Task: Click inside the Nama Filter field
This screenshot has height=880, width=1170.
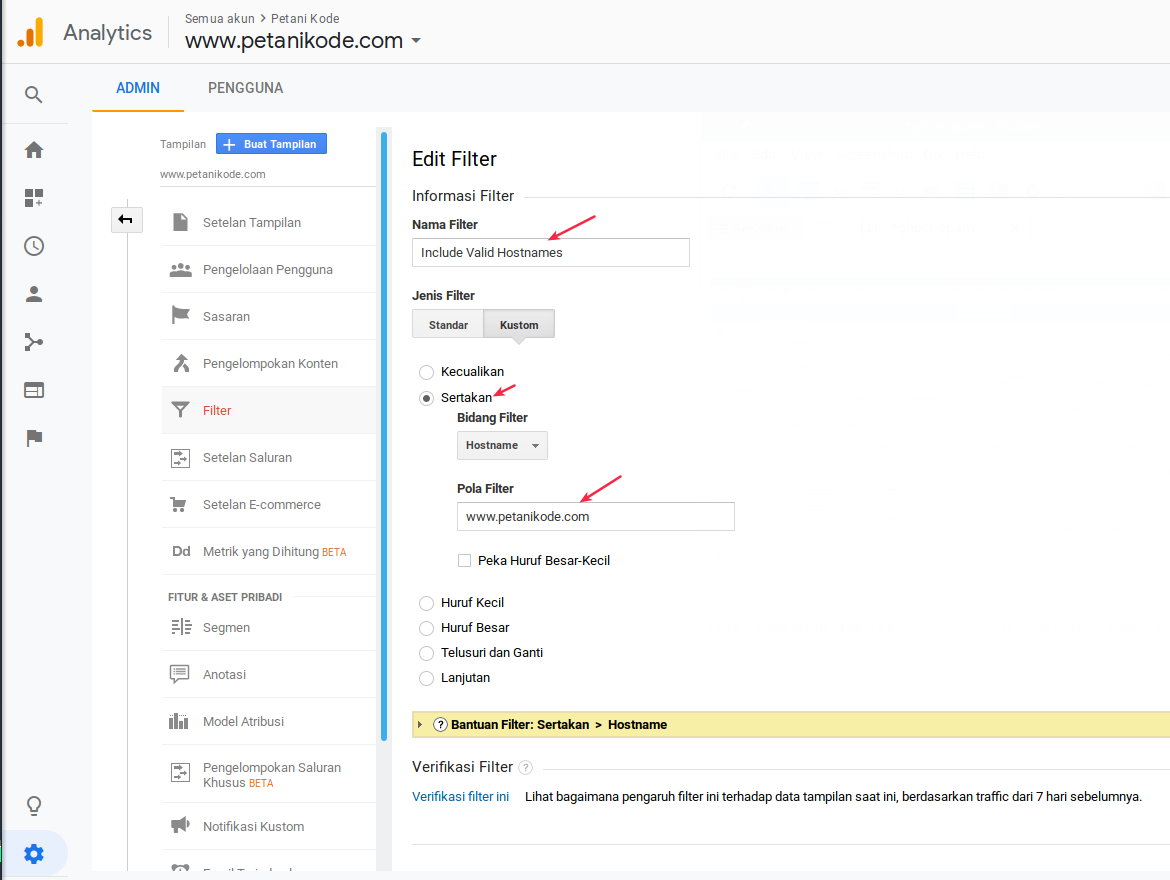Action: 550,252
